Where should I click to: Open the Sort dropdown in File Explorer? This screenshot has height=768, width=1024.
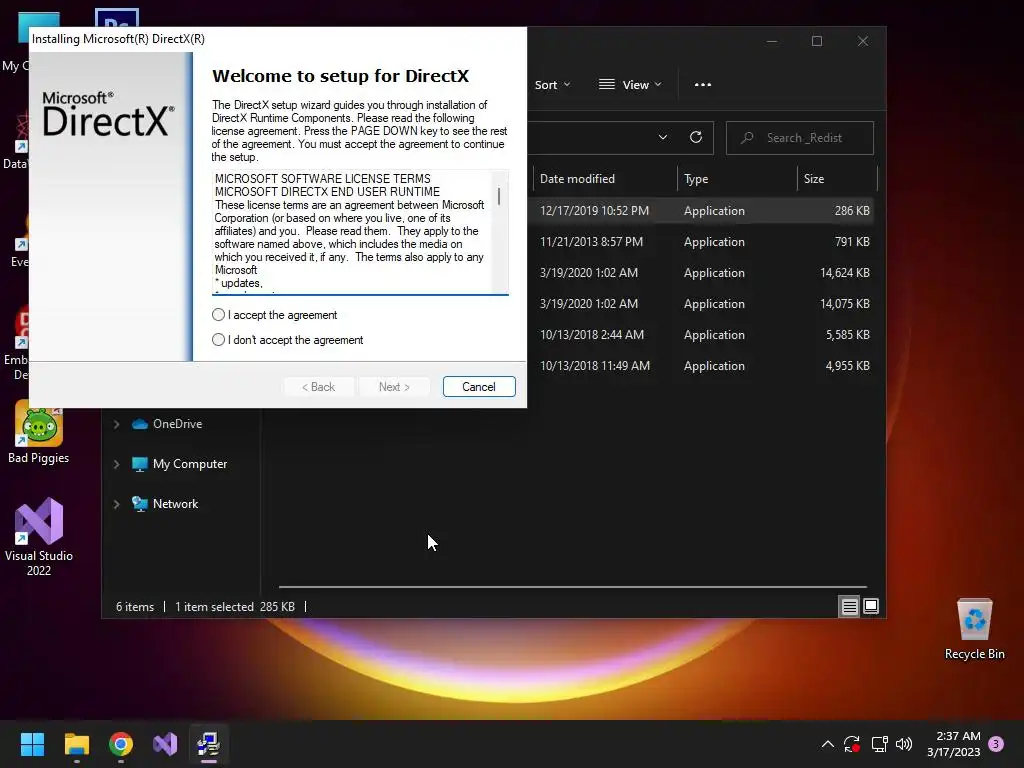[552, 85]
